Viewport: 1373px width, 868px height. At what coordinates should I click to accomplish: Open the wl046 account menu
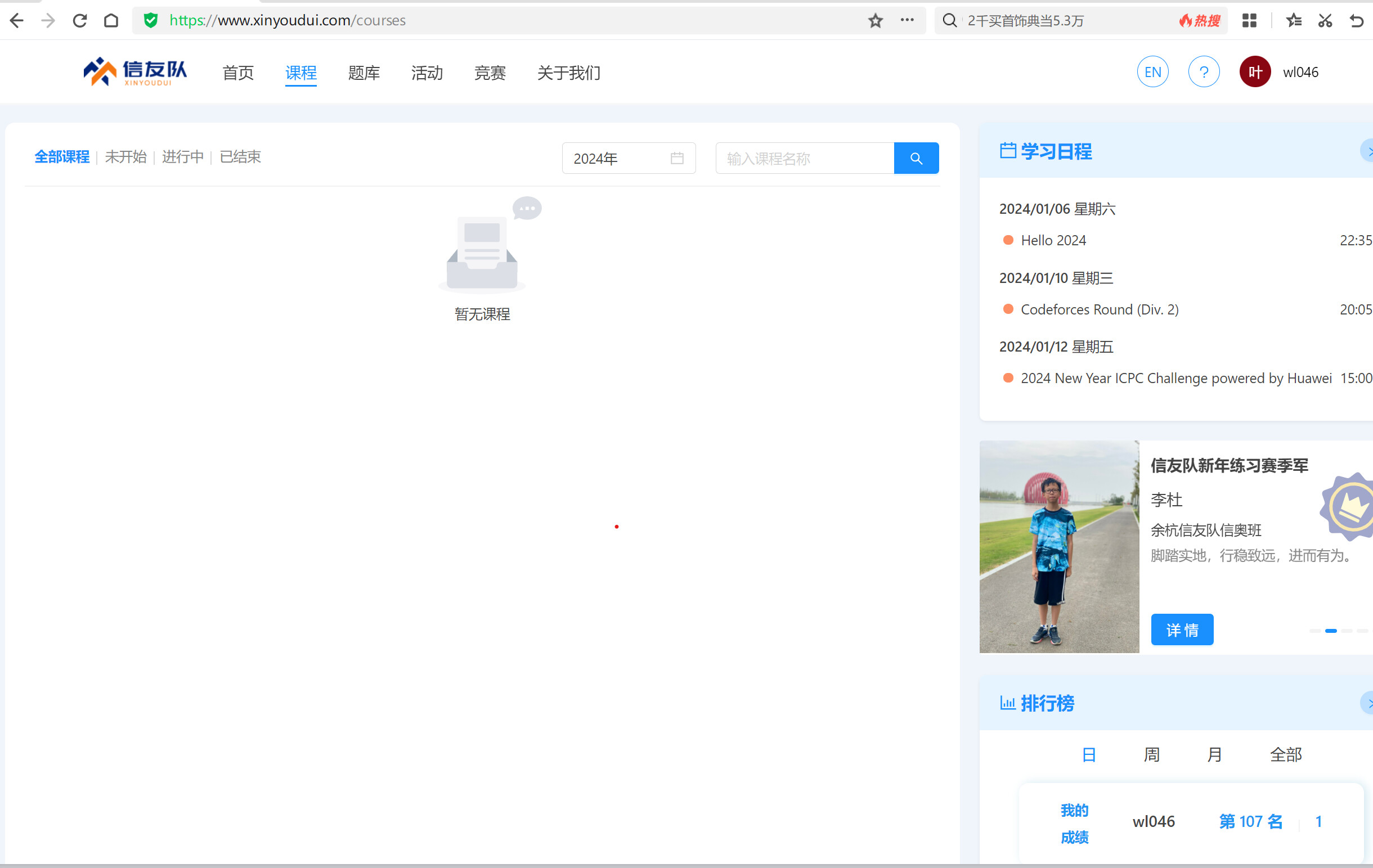(1300, 72)
